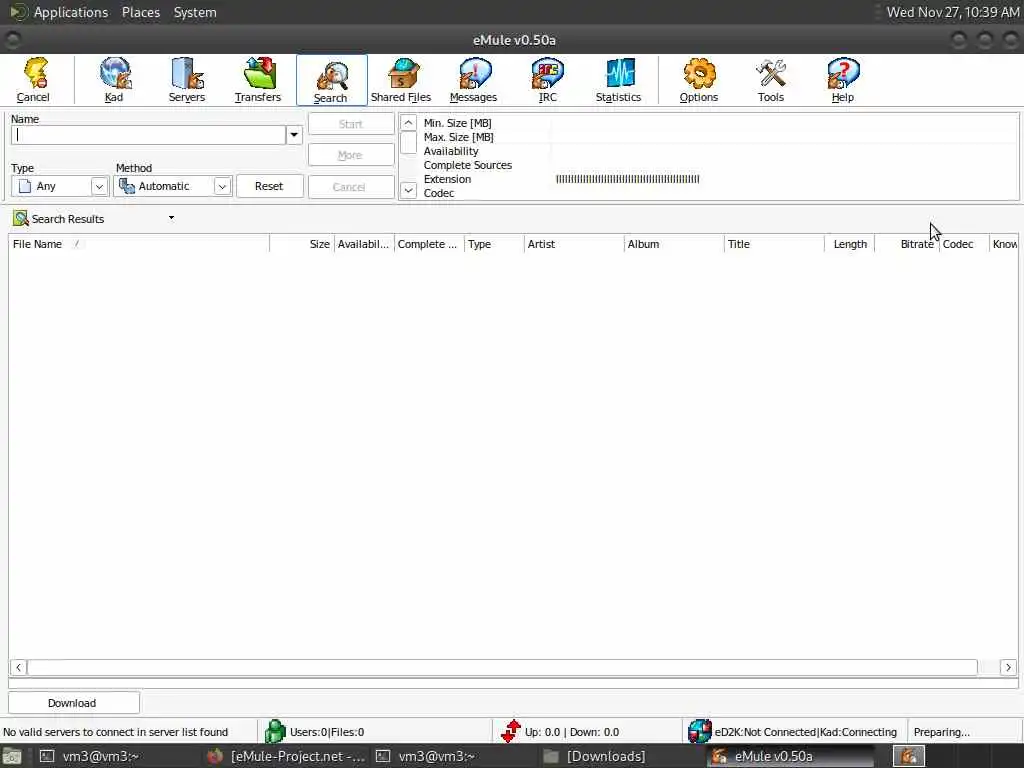The height and width of the screenshot is (768, 1024).
Task: Open the IRC chat view
Action: point(547,80)
